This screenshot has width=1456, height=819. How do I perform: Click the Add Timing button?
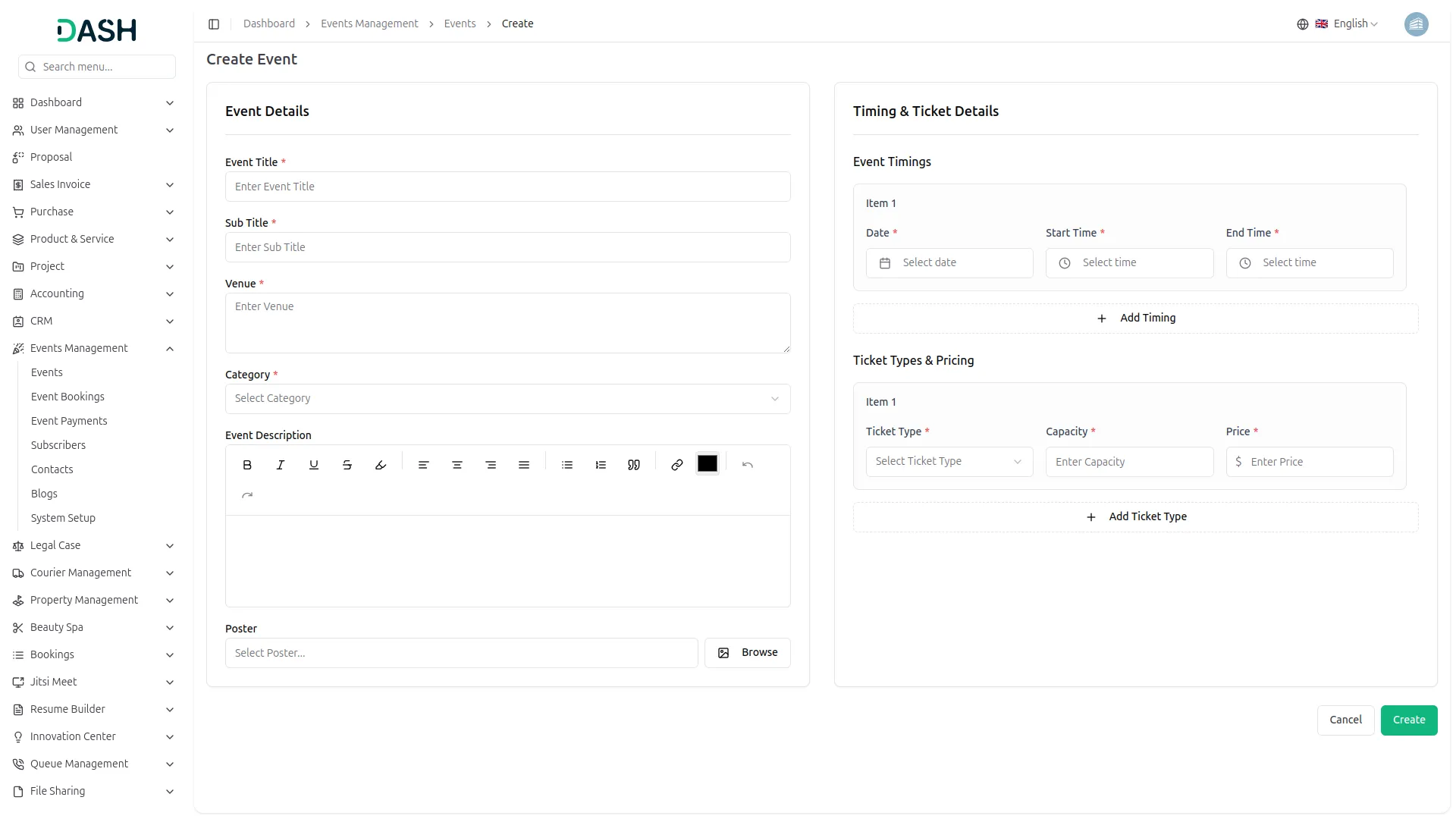pos(1135,318)
